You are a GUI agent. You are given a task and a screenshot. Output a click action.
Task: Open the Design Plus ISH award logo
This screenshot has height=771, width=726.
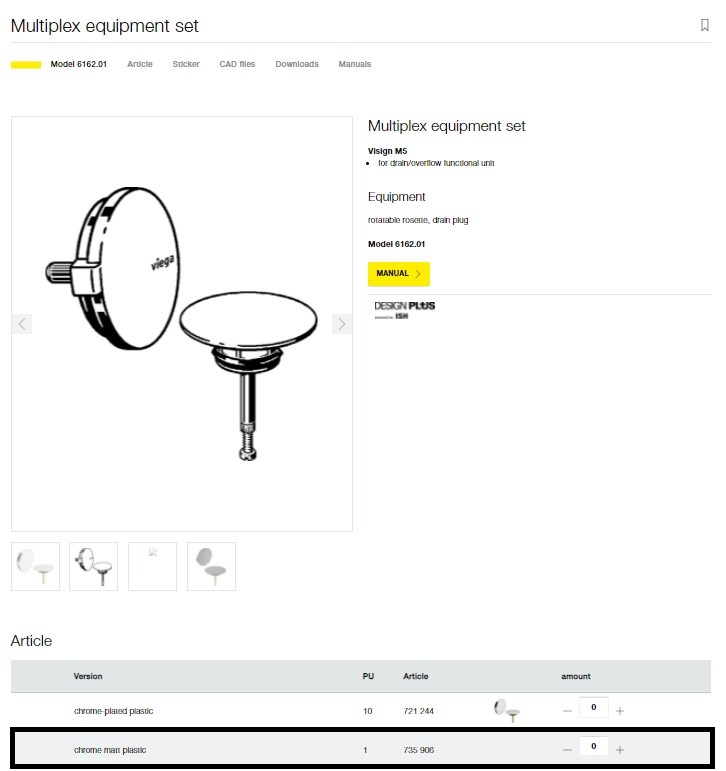(x=404, y=310)
